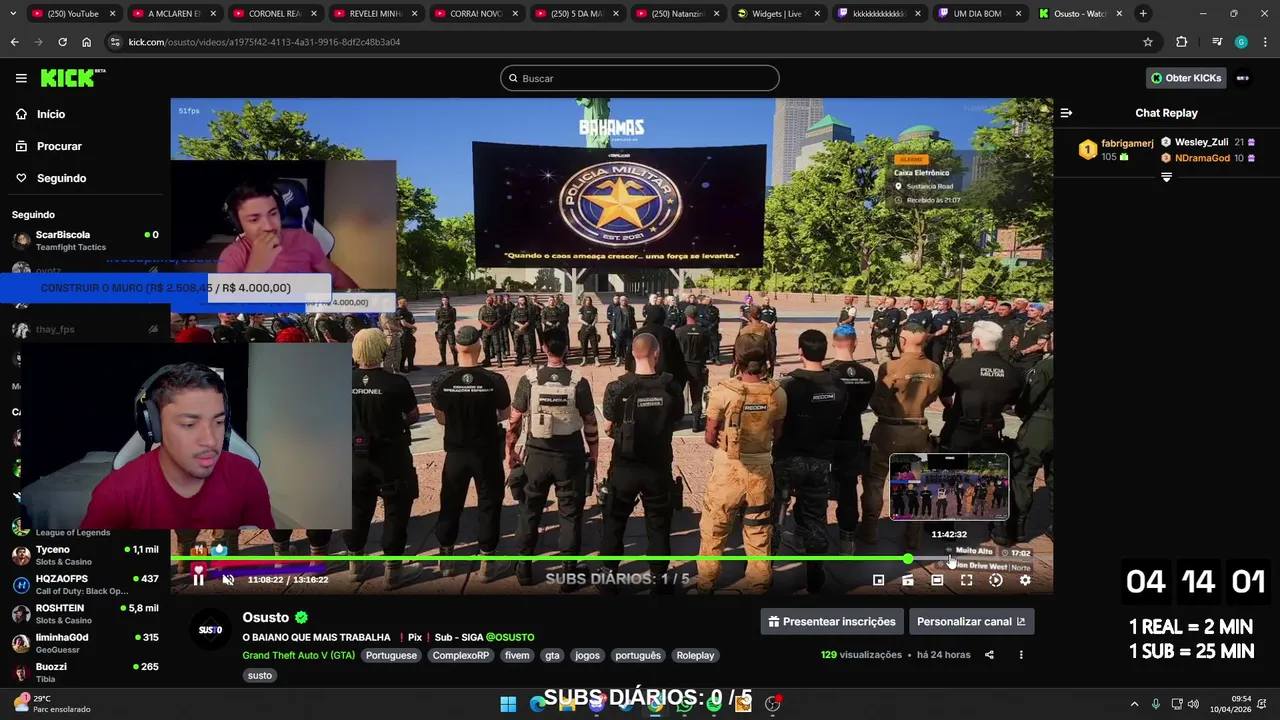Select the gta tag
1280x720 pixels.
pyautogui.click(x=552, y=655)
